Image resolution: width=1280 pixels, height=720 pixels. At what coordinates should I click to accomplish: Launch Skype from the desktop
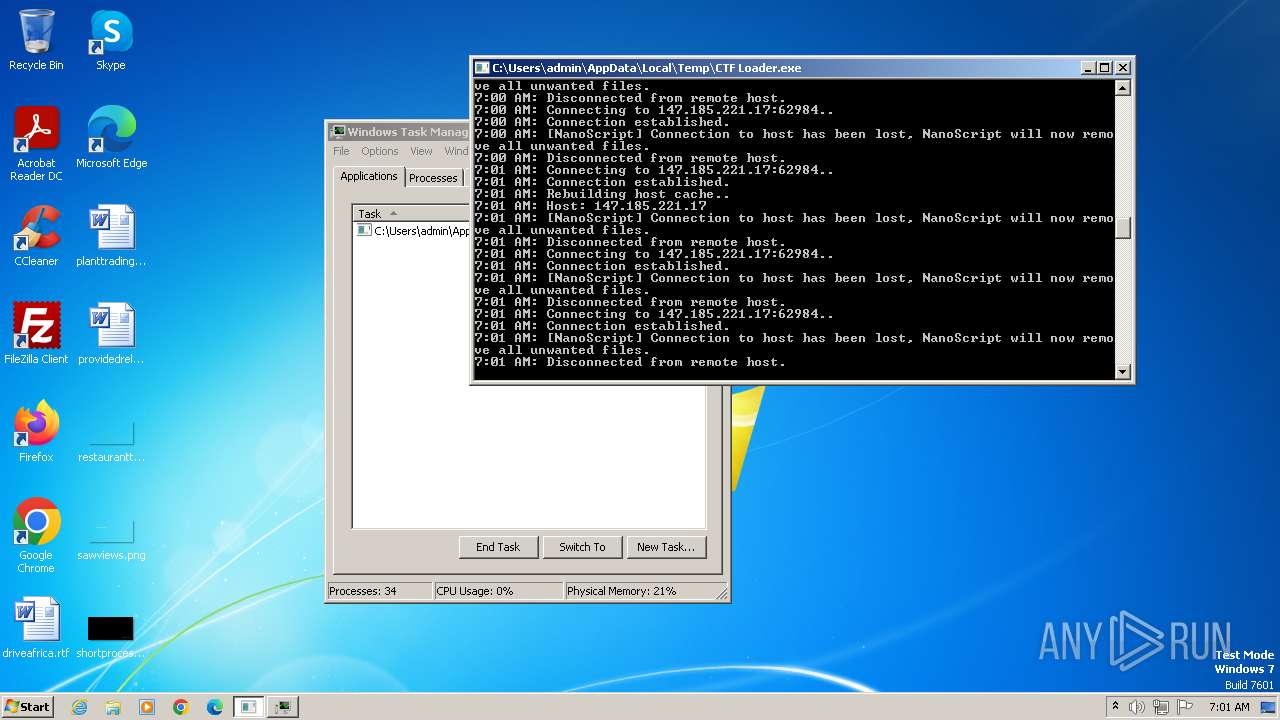click(x=111, y=40)
